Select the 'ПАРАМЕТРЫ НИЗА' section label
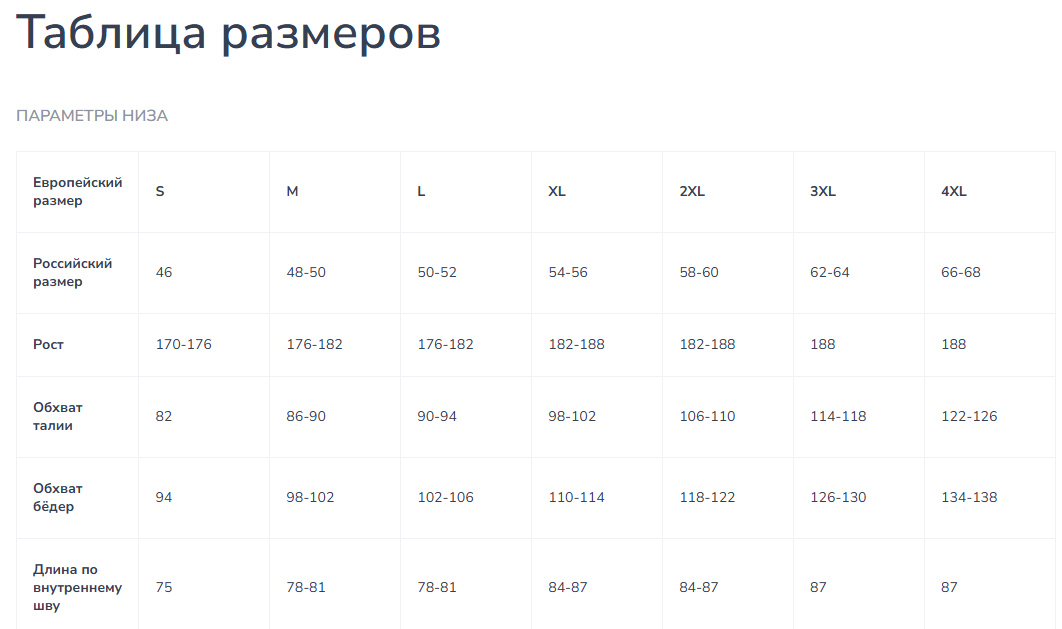This screenshot has width=1062, height=629. [92, 116]
